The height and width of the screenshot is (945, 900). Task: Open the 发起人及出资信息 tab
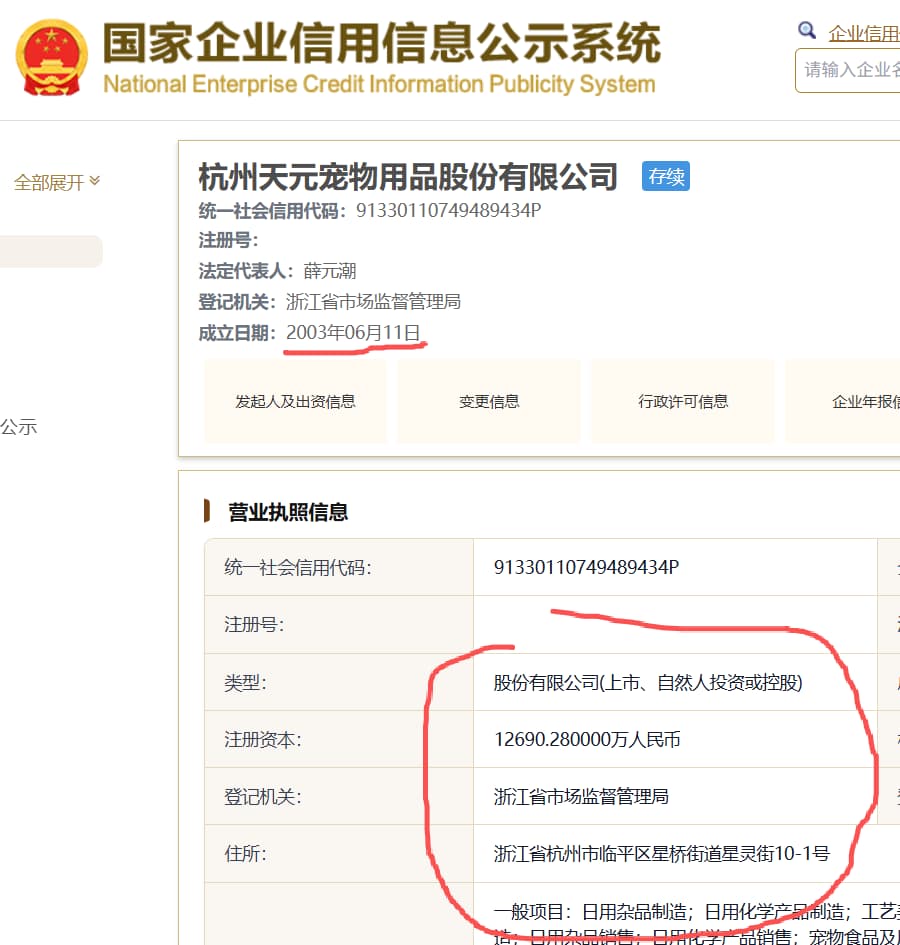point(295,401)
